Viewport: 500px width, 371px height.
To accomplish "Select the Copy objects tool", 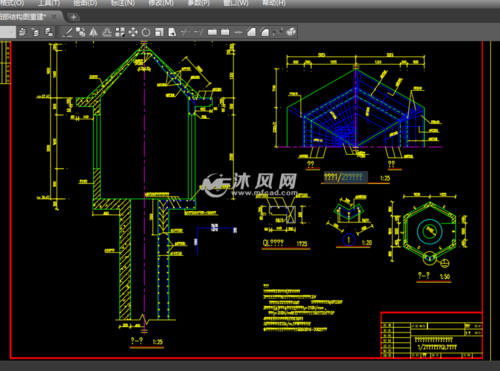I will (80, 32).
